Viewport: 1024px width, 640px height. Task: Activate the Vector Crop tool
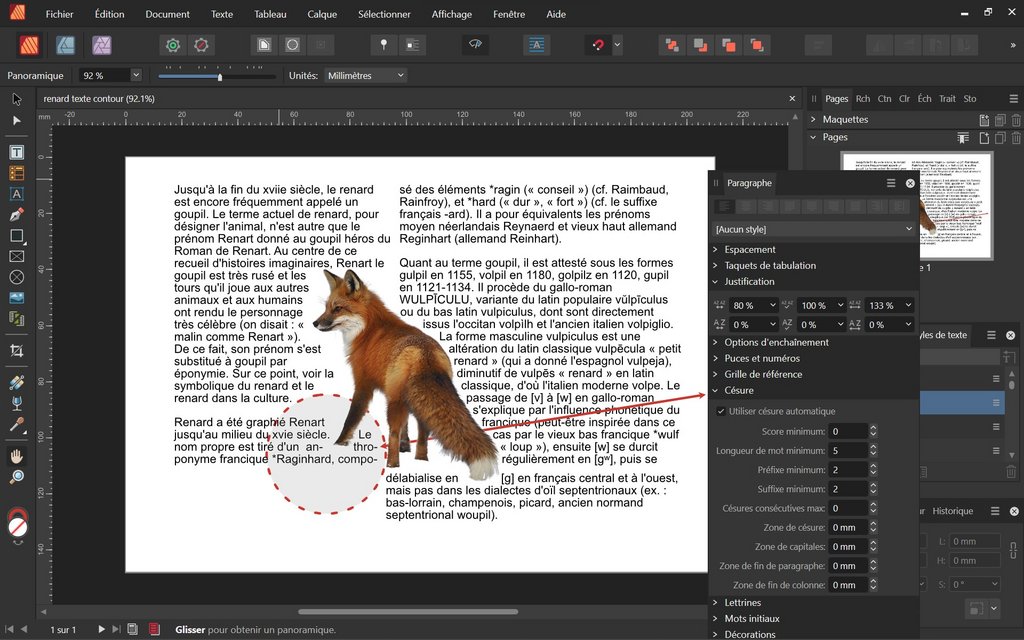pos(16,351)
